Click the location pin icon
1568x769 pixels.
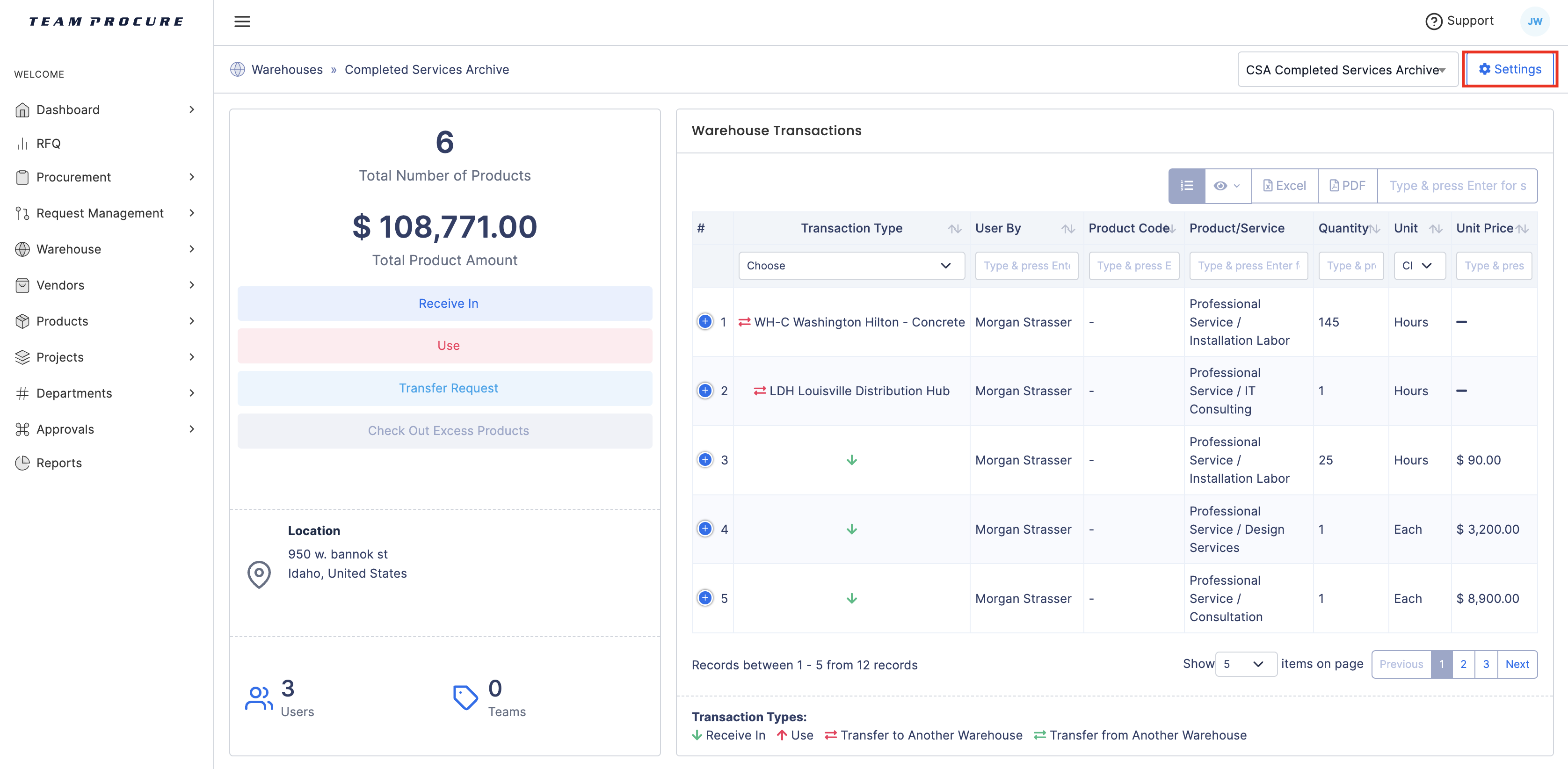pyautogui.click(x=259, y=574)
